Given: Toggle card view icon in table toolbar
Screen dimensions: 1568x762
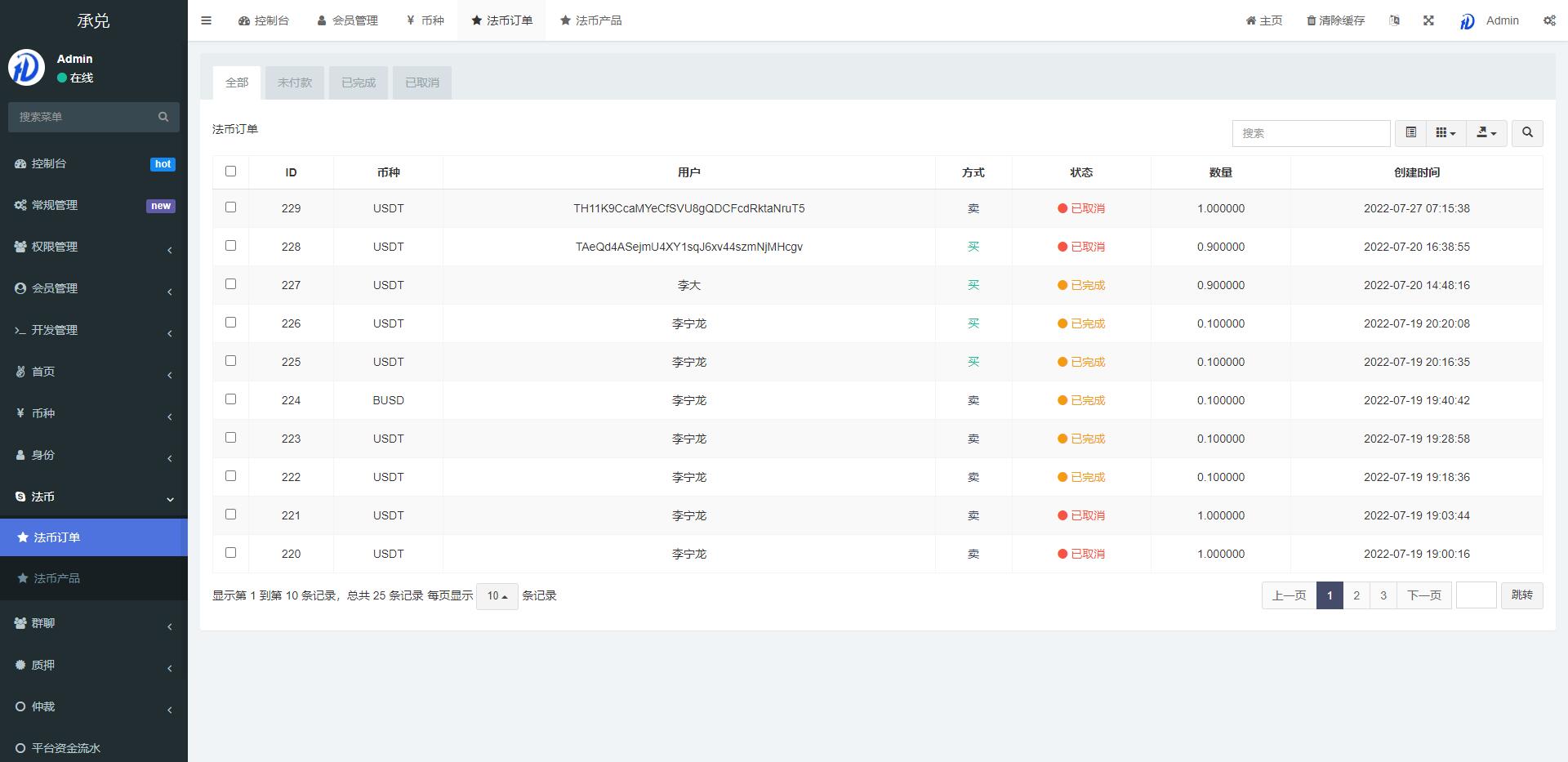Looking at the screenshot, I should [x=1410, y=132].
